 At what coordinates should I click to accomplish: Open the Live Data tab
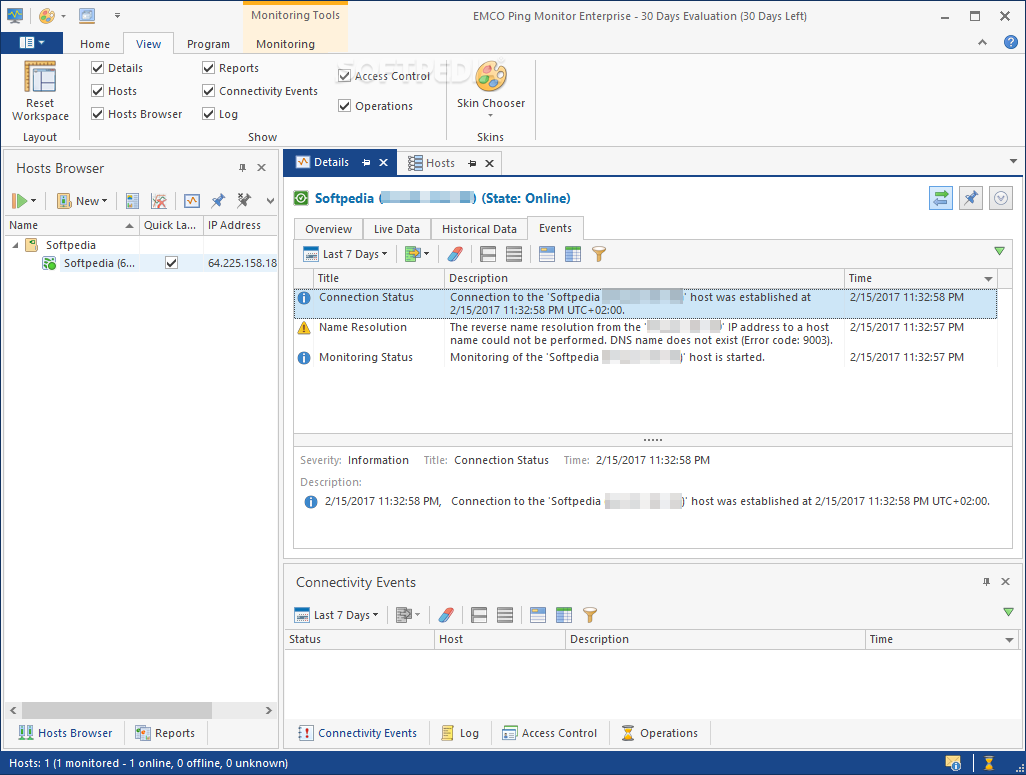point(397,228)
